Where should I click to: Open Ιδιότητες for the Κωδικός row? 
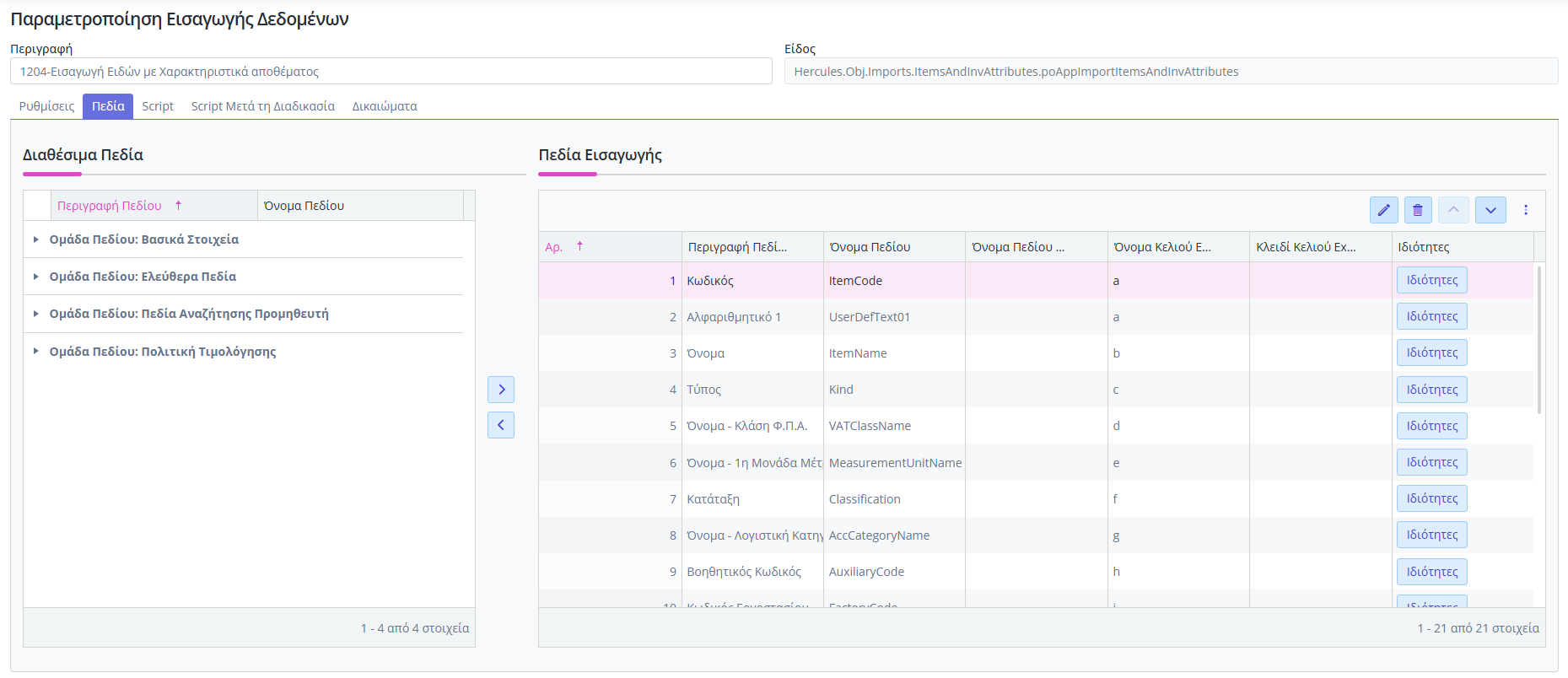[x=1431, y=280]
